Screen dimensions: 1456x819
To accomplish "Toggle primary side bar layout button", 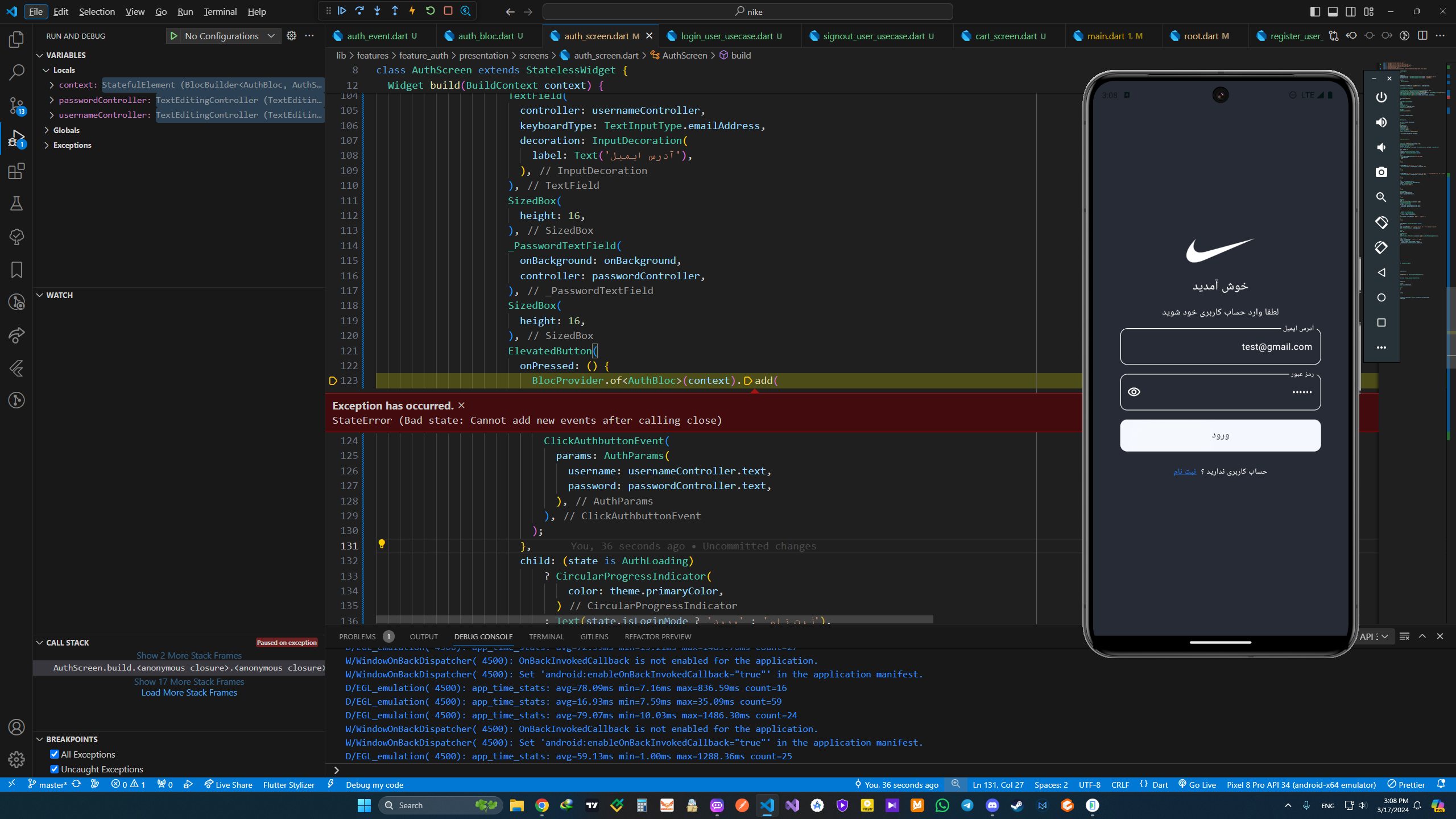I will pyautogui.click(x=1315, y=11).
